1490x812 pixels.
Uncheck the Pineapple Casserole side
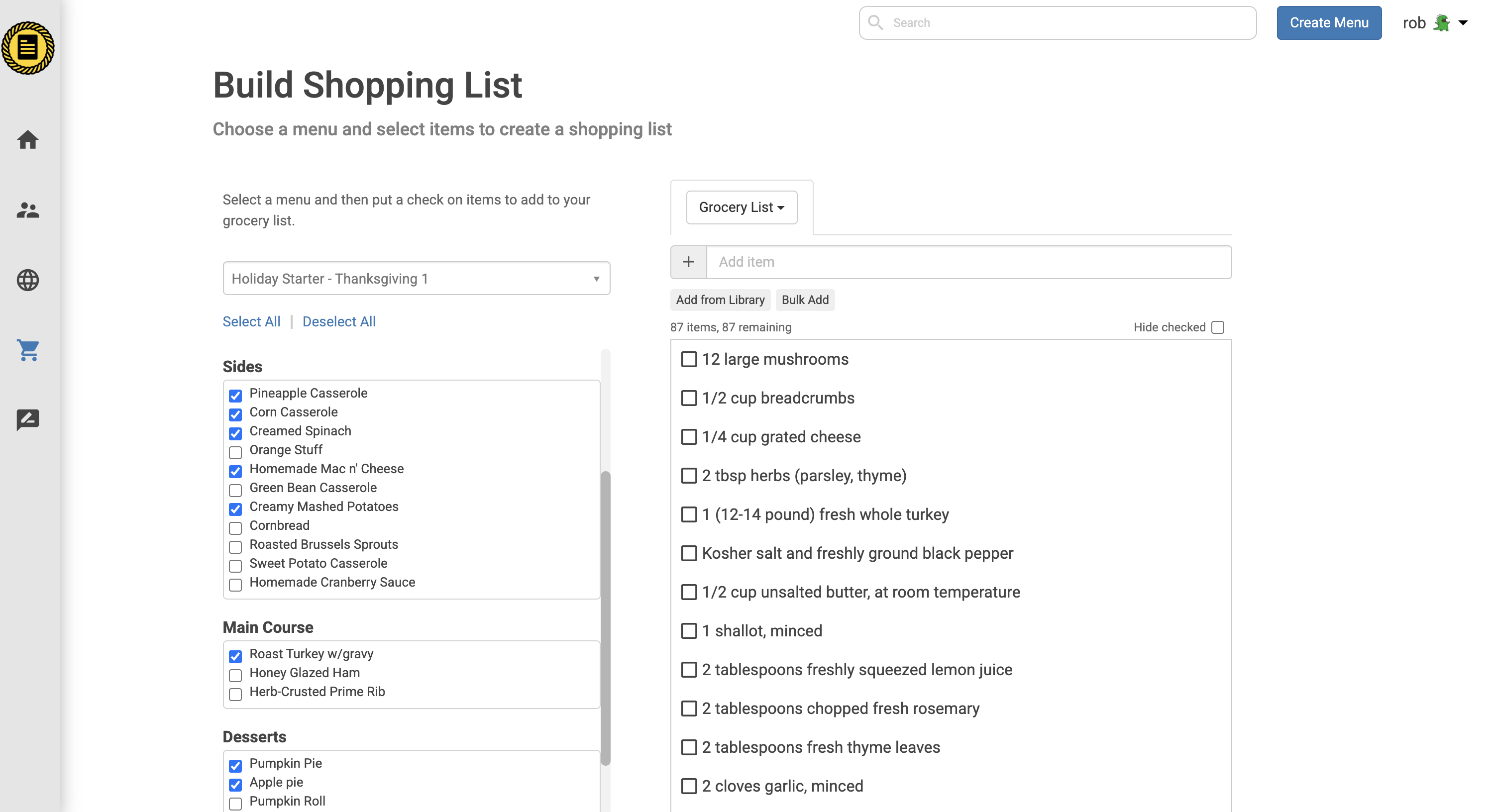coord(235,396)
